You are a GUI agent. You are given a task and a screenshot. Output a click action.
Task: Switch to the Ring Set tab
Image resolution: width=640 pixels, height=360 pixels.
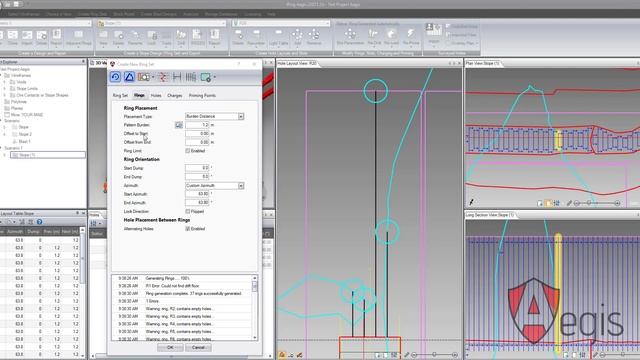pos(120,96)
